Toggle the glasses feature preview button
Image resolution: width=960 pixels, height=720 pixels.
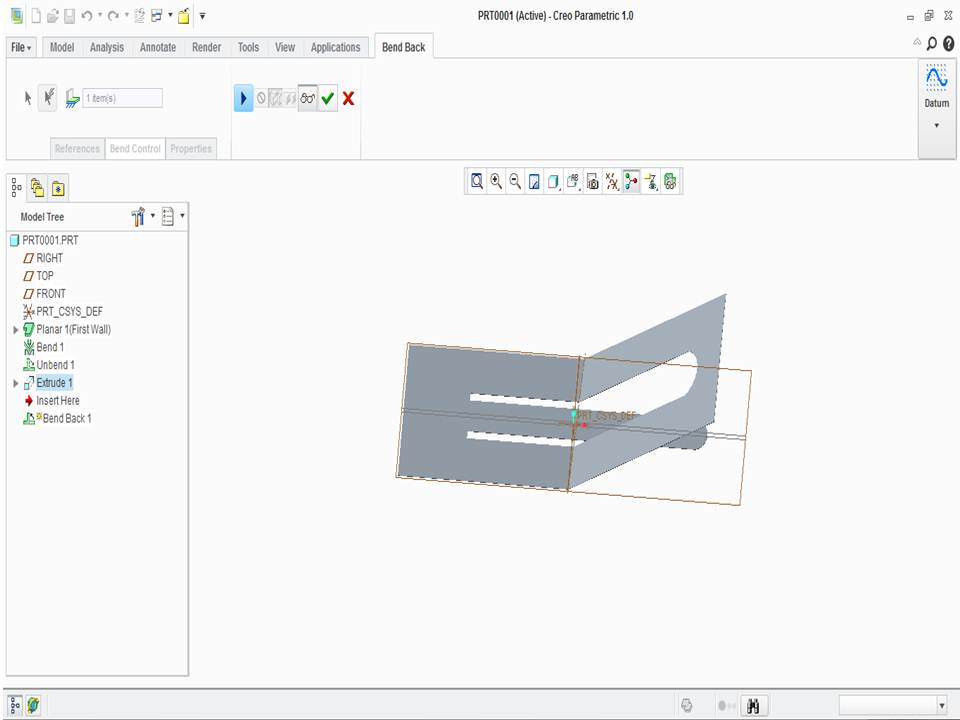(x=308, y=98)
